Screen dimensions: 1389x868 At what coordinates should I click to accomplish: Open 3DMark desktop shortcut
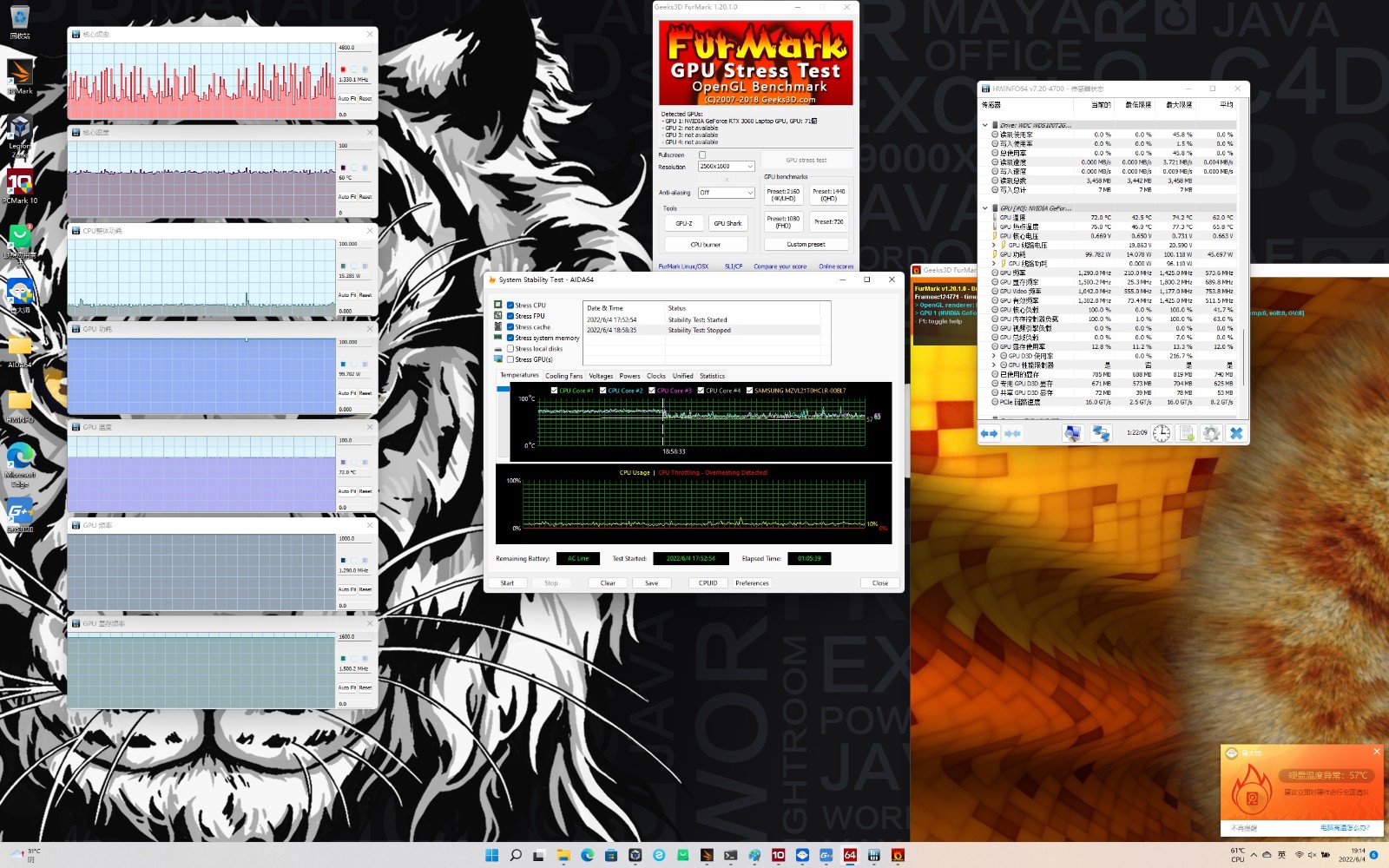pos(20,76)
